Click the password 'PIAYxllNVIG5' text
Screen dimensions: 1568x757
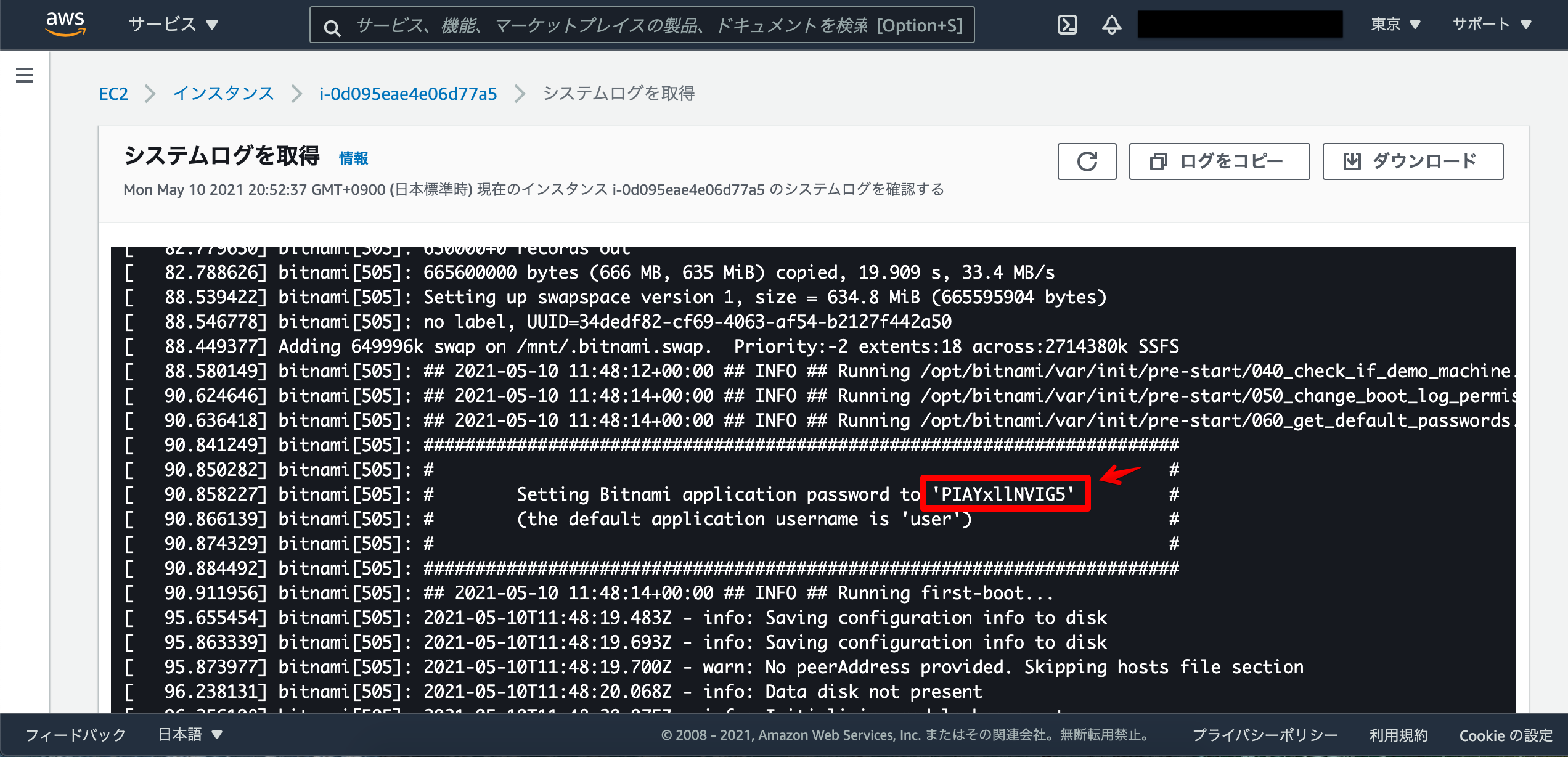pyautogui.click(x=1004, y=494)
